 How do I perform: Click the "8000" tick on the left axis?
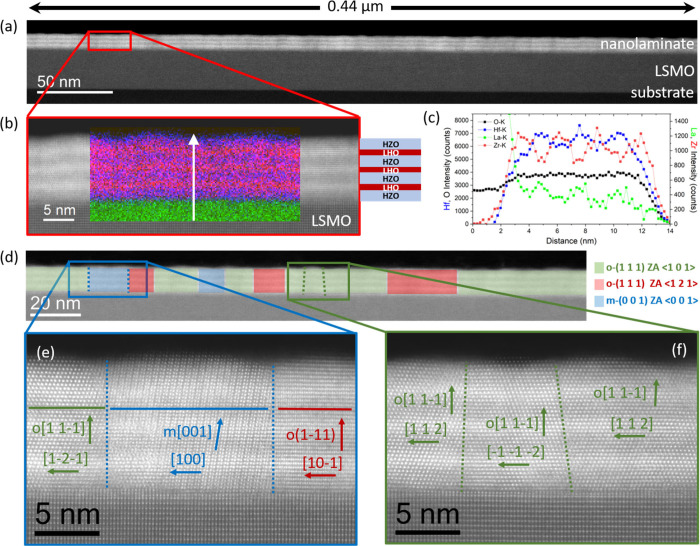[x=462, y=120]
